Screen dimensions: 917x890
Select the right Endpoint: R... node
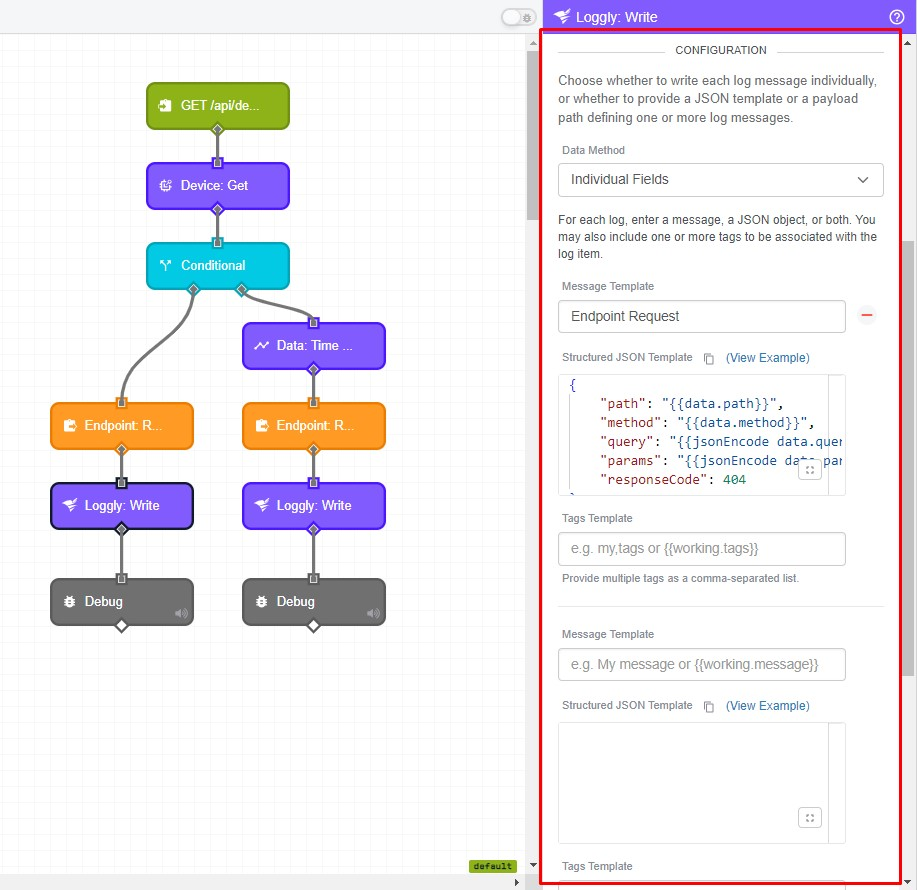click(x=314, y=426)
